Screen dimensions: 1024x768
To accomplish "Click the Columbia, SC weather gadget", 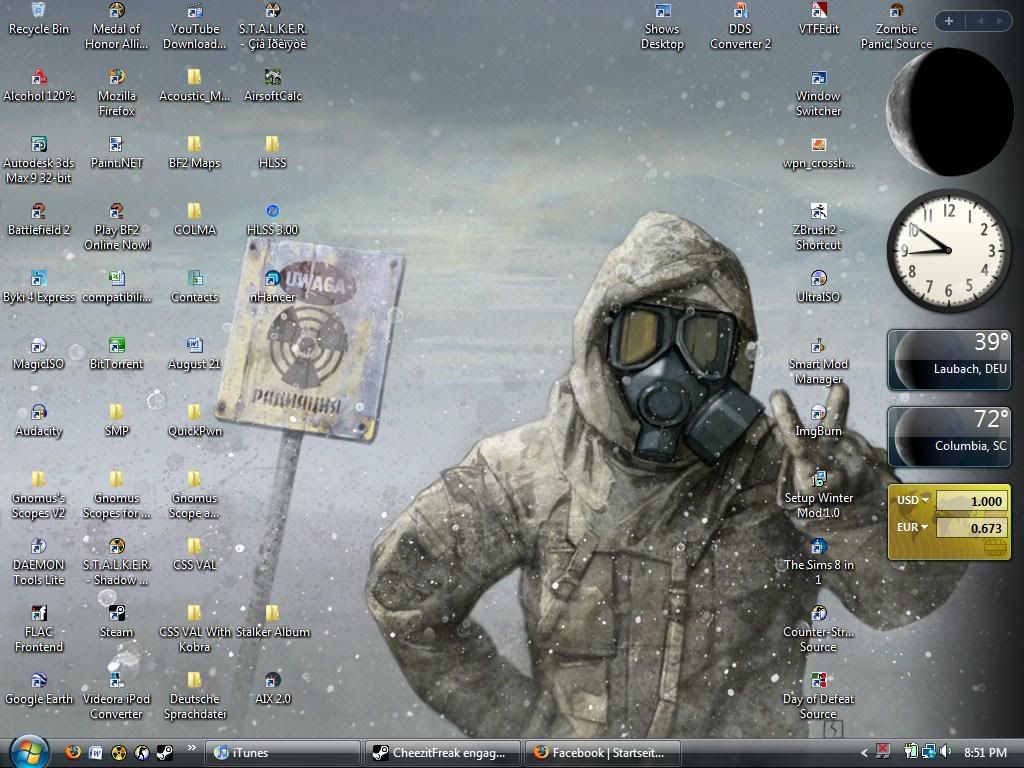I will pyautogui.click(x=949, y=436).
